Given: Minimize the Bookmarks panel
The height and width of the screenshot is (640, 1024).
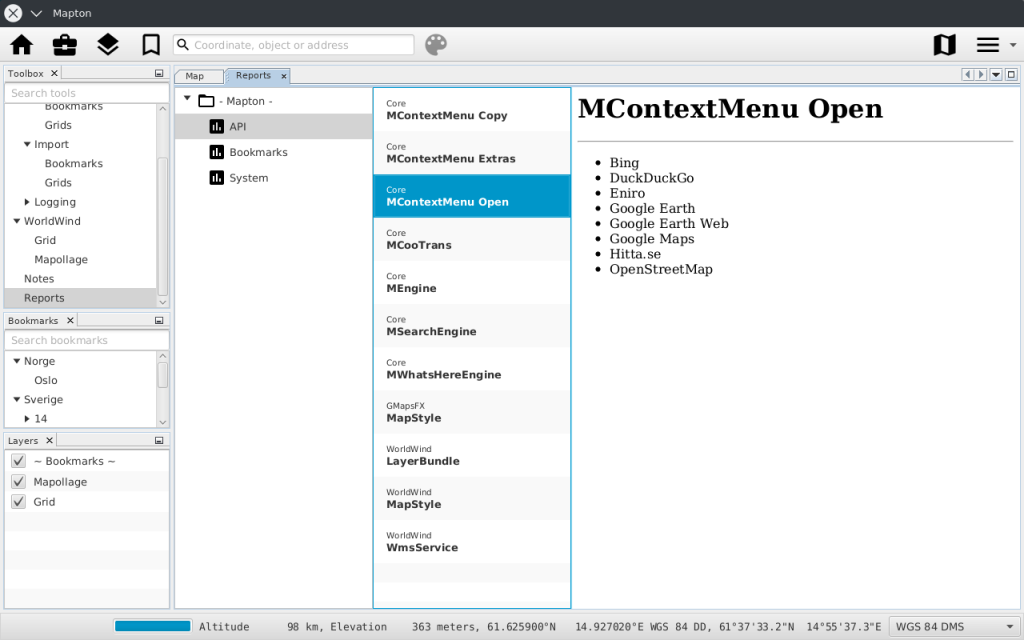Looking at the screenshot, I should point(159,321).
